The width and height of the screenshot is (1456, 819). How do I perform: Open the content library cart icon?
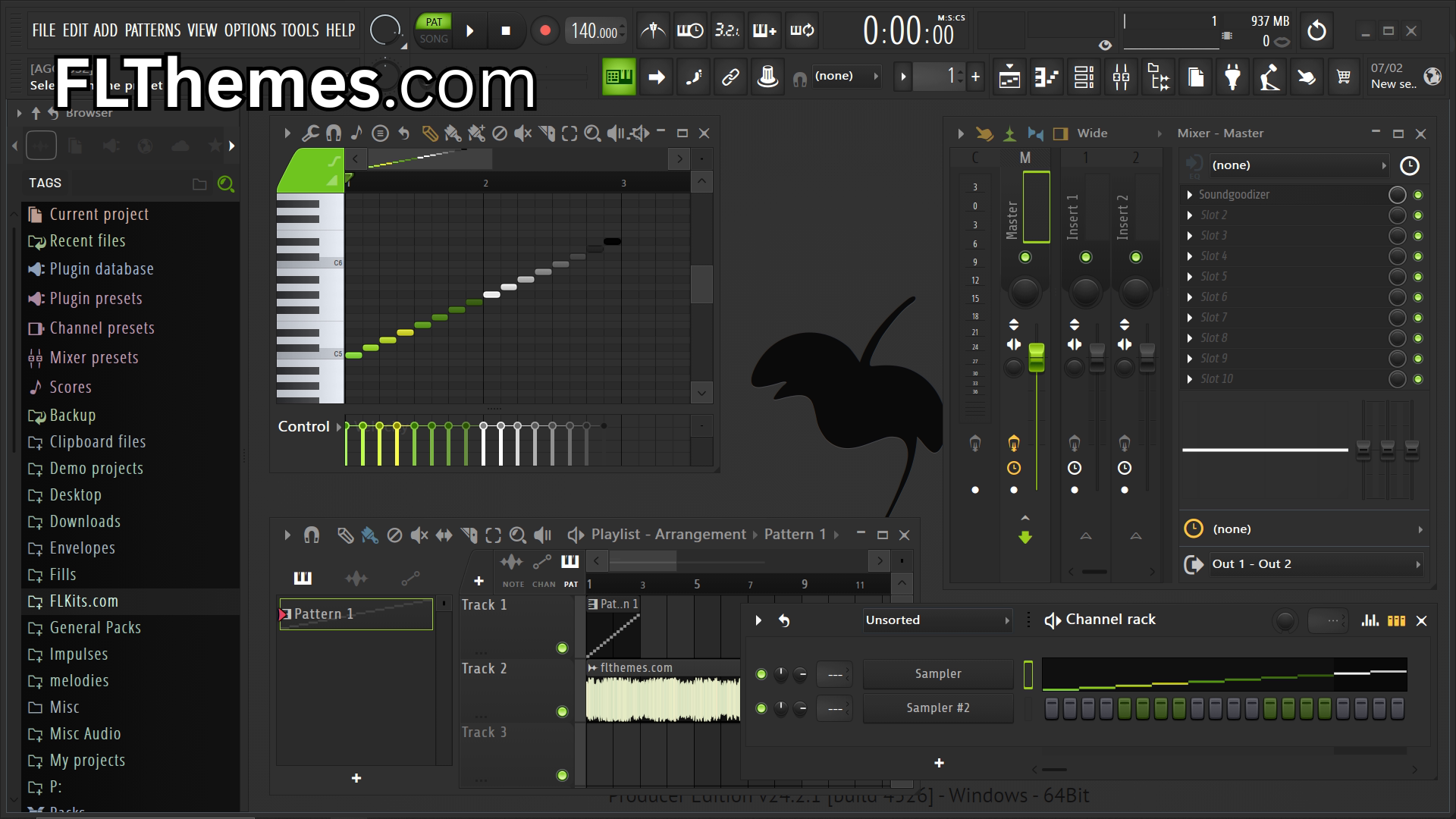[1344, 77]
